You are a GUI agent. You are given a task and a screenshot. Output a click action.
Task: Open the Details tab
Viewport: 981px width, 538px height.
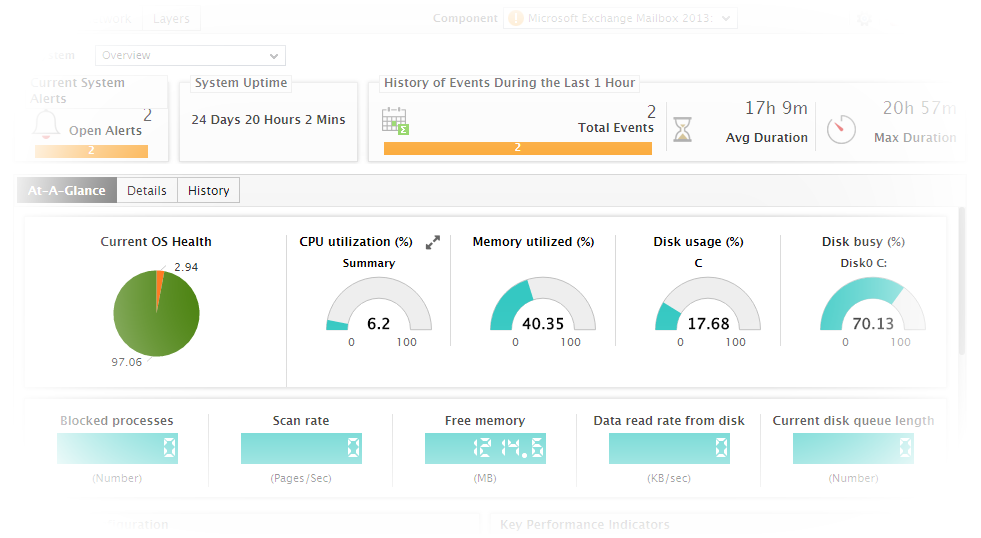147,191
